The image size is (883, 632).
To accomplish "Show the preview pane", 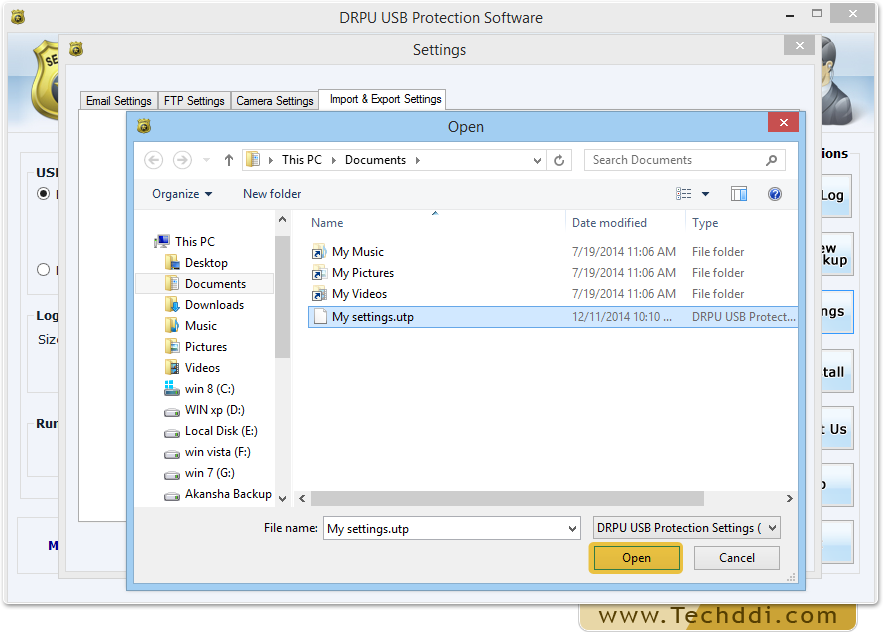I will pos(739,194).
